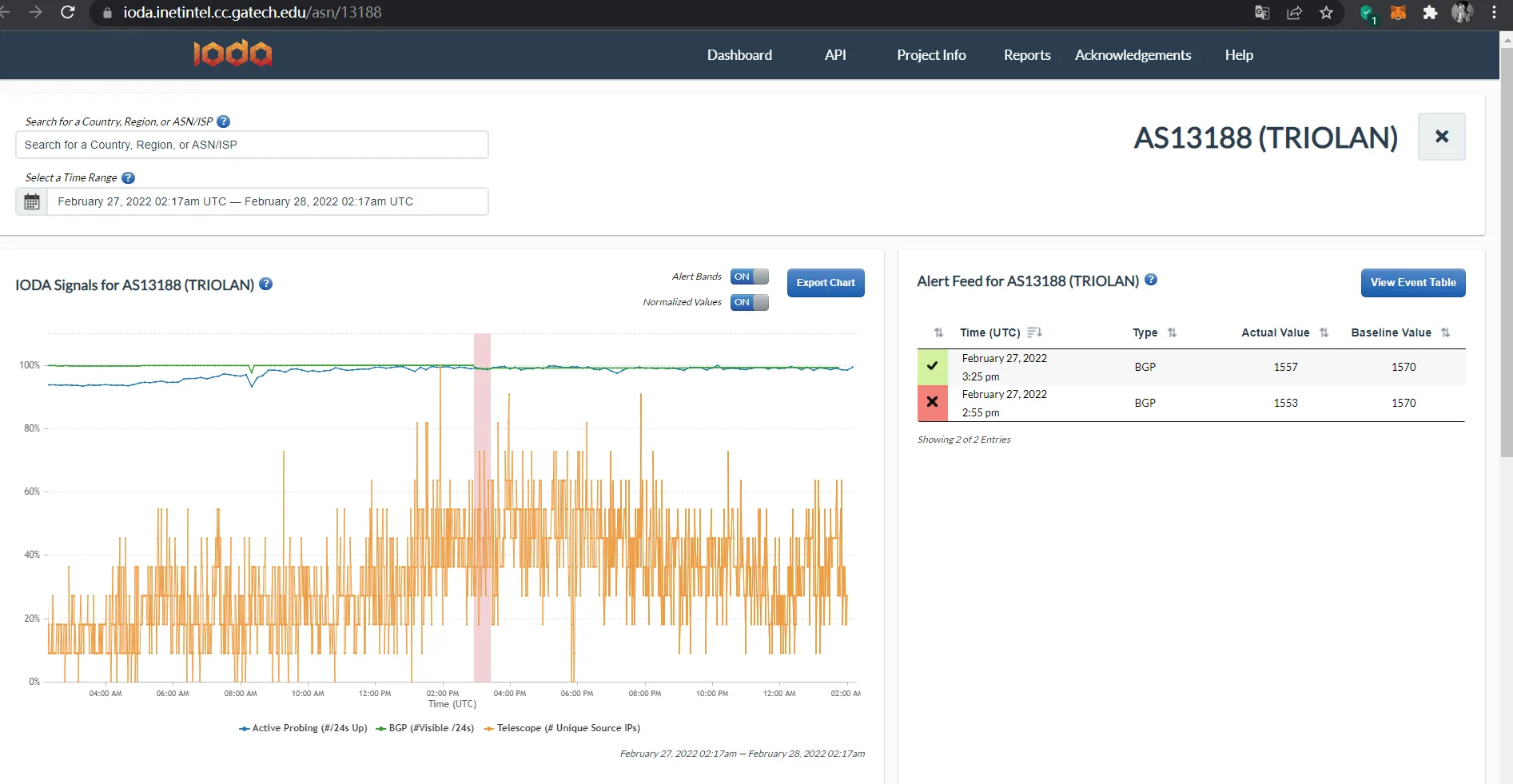Open the calendar icon for time range
This screenshot has height=784, width=1513.
point(32,201)
